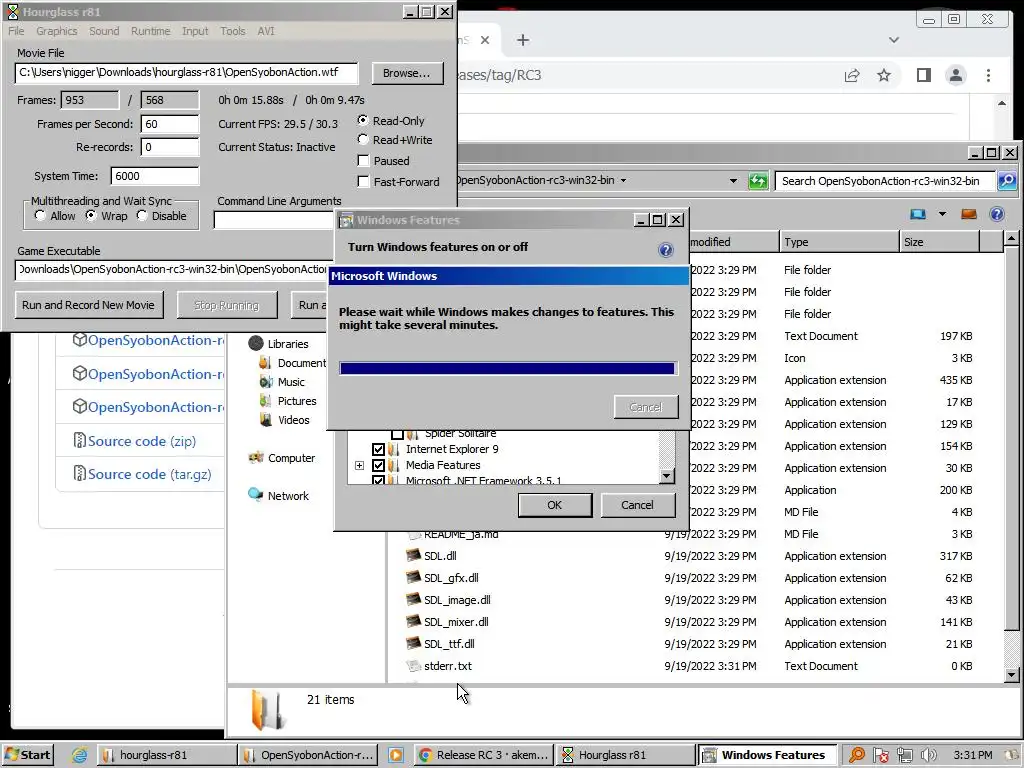The image size is (1024, 768).
Task: Open the browser three-dot menu
Action: (988, 75)
